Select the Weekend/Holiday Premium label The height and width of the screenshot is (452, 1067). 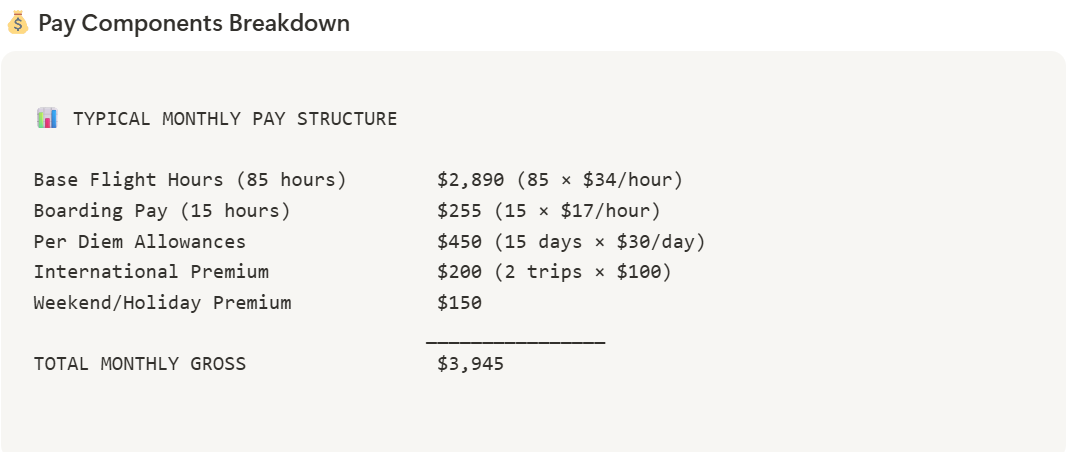click(x=162, y=302)
